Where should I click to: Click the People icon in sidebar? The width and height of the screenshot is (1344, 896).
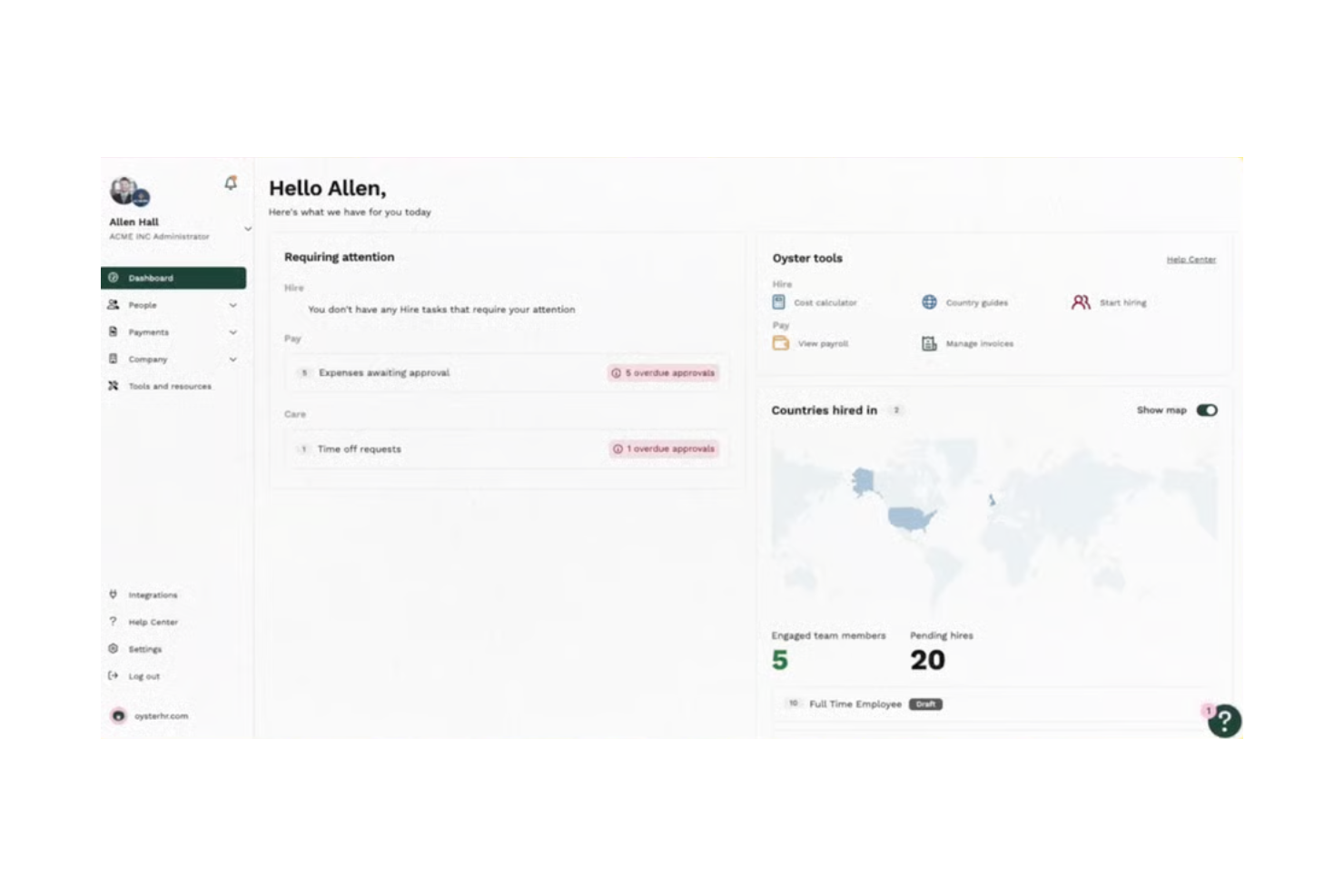114,305
